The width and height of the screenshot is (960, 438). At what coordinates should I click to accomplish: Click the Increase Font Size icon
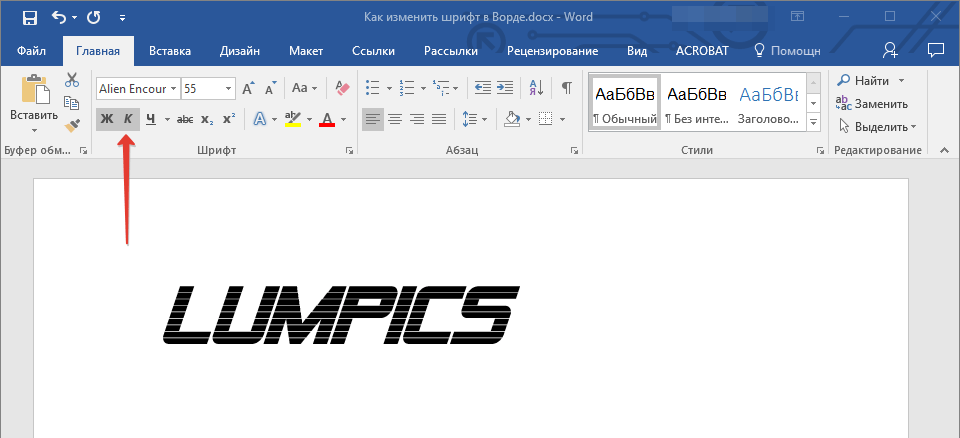[249, 88]
